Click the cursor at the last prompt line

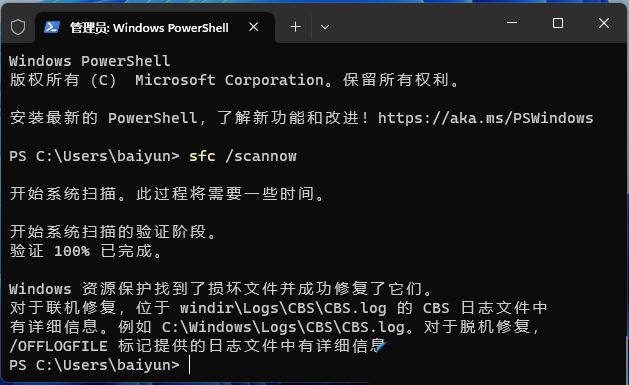coord(189,365)
